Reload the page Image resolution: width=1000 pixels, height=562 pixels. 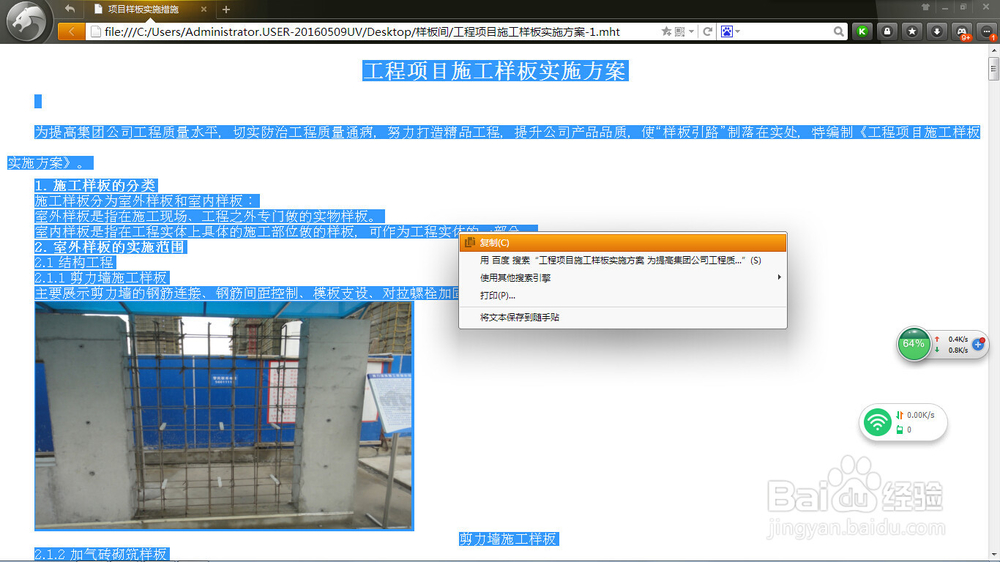pyautogui.click(x=707, y=31)
